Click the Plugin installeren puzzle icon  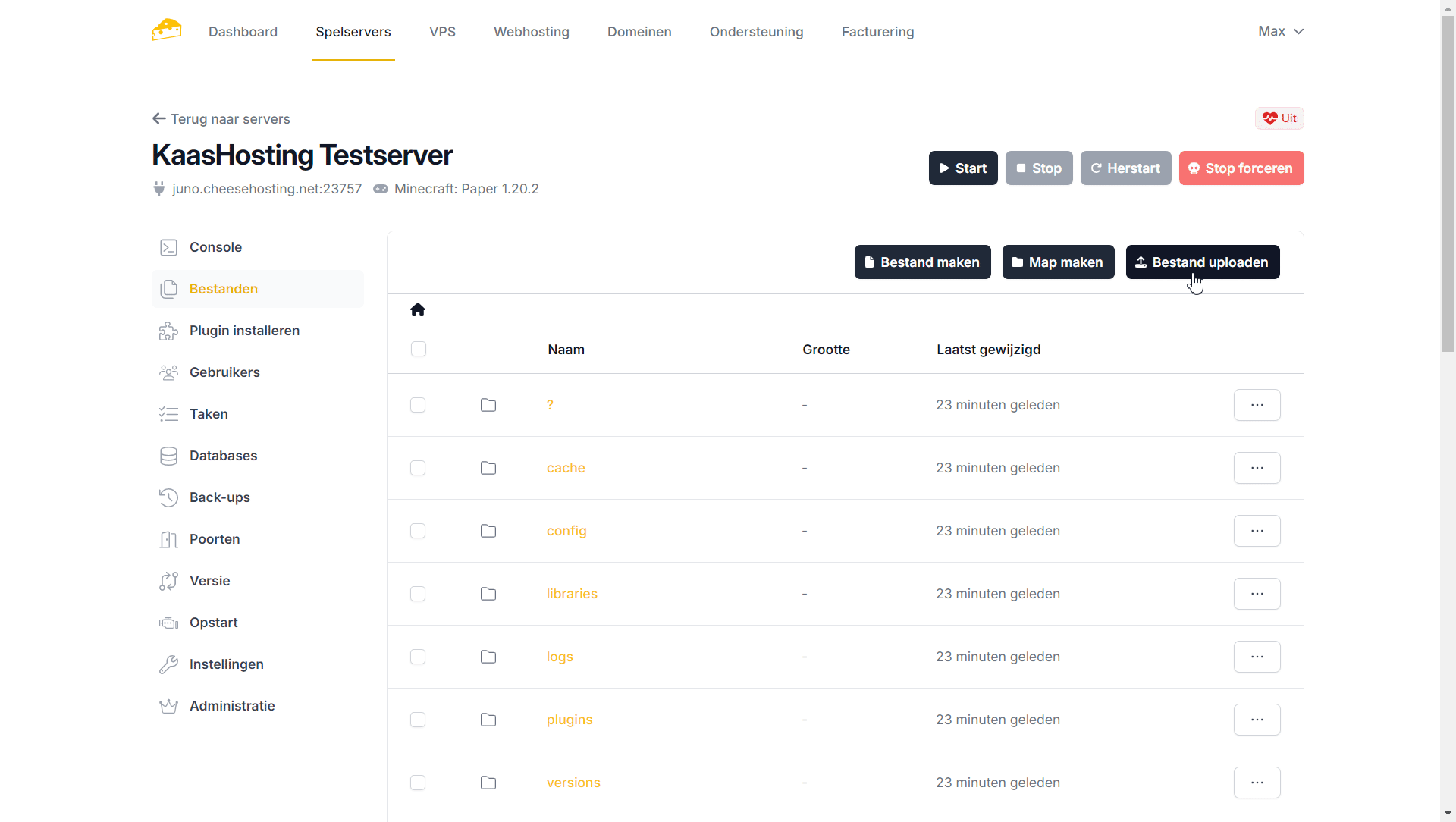168,331
